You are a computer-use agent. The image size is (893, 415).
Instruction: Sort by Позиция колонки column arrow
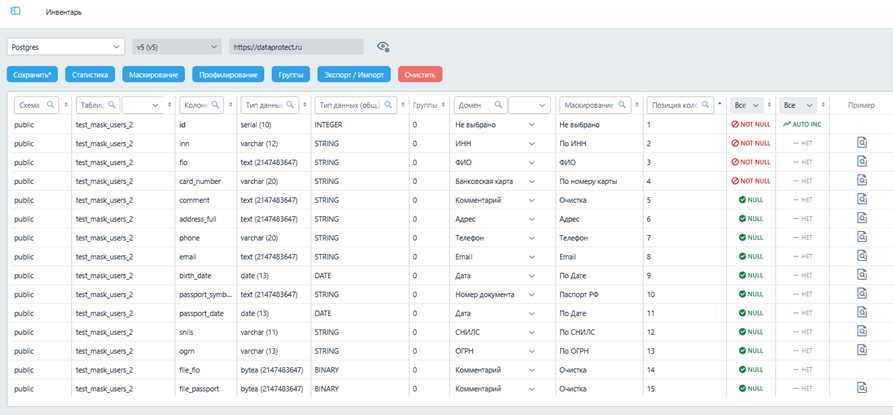click(x=720, y=103)
